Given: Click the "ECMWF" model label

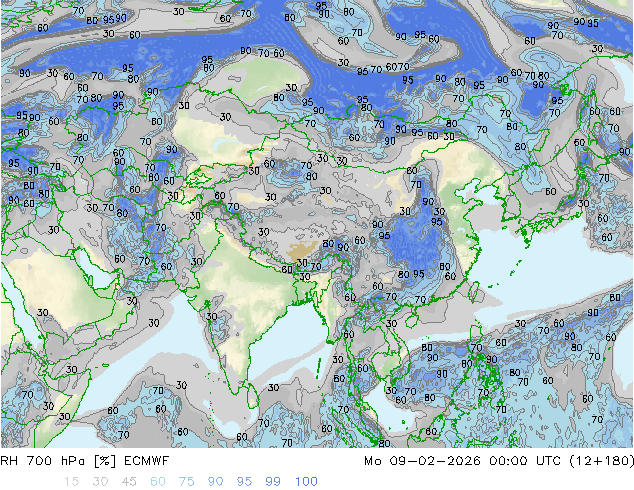Looking at the screenshot, I should (x=146, y=461).
